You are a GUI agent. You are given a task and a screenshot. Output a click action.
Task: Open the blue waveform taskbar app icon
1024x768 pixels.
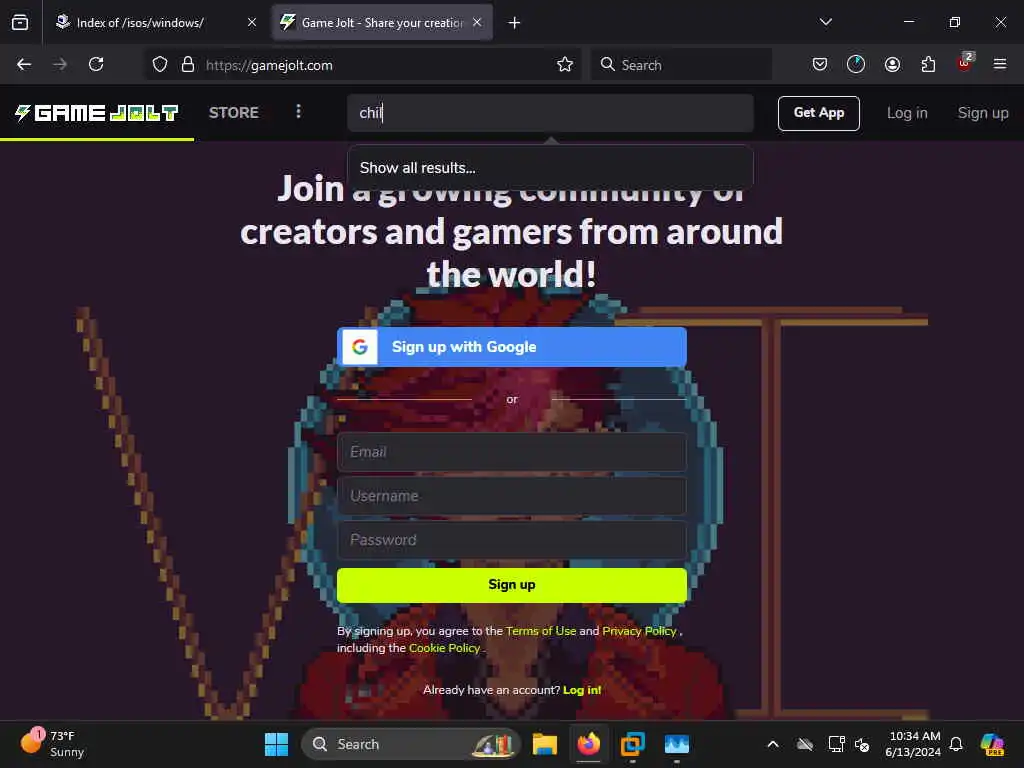pos(677,744)
